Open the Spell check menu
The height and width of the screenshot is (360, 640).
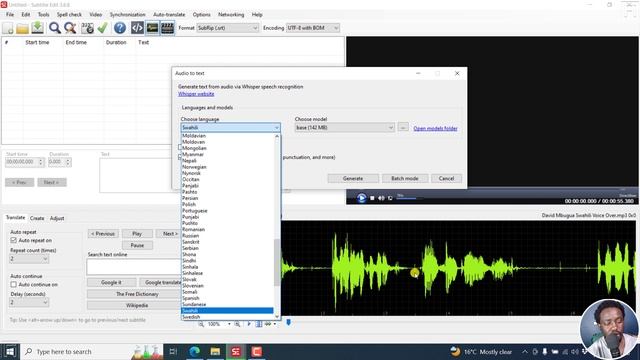tap(69, 14)
